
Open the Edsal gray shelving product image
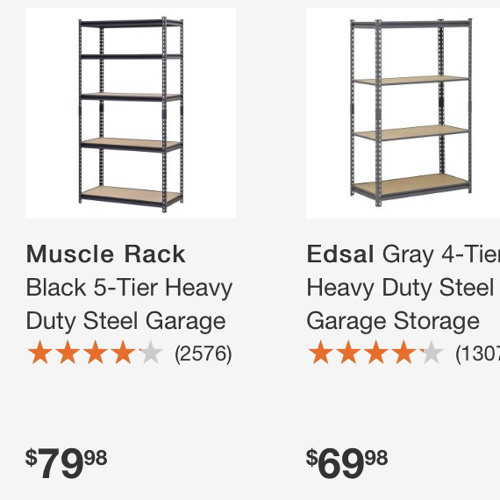point(403,113)
